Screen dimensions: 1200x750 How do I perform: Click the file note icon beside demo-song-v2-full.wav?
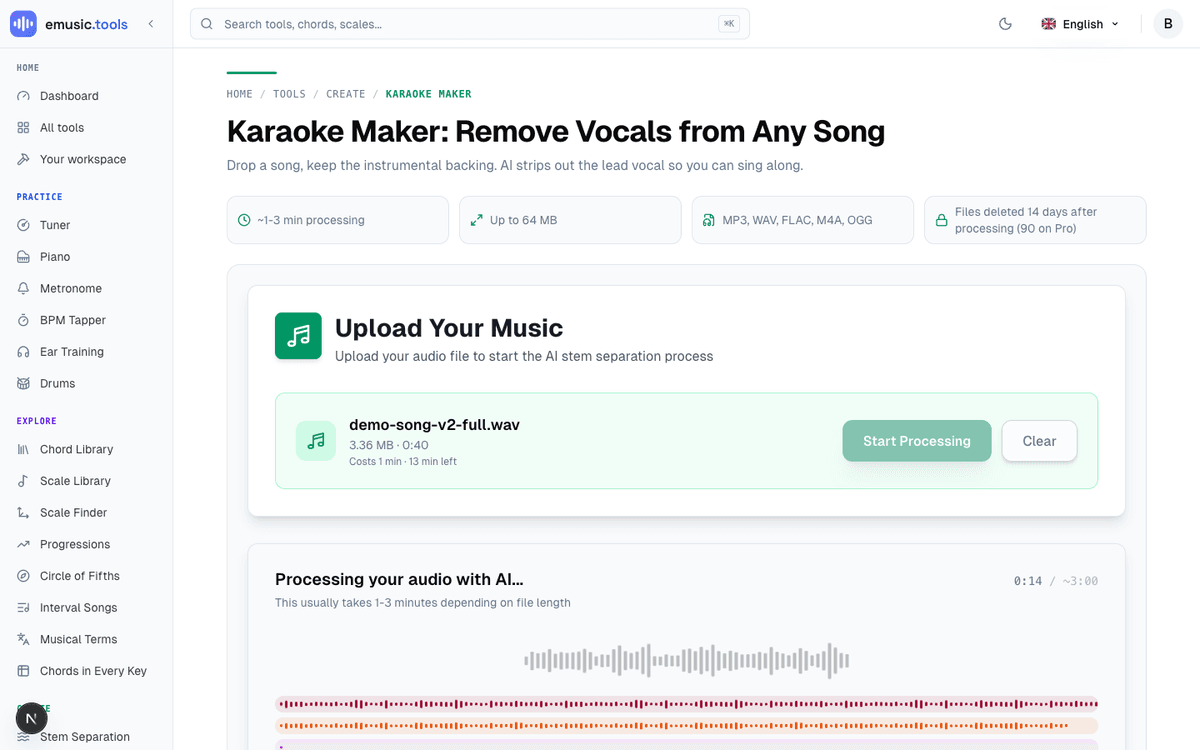click(x=316, y=441)
